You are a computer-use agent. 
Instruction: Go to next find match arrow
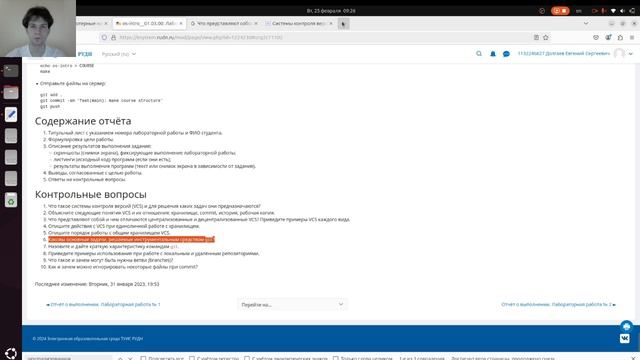coord(130,358)
